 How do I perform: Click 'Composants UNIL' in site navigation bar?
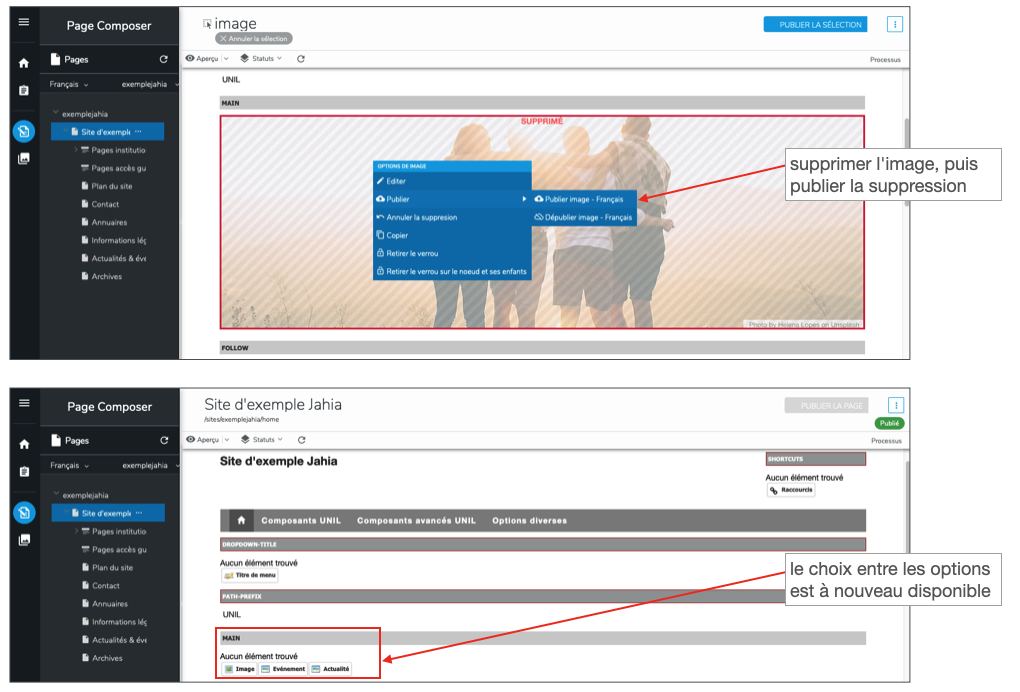tap(301, 521)
